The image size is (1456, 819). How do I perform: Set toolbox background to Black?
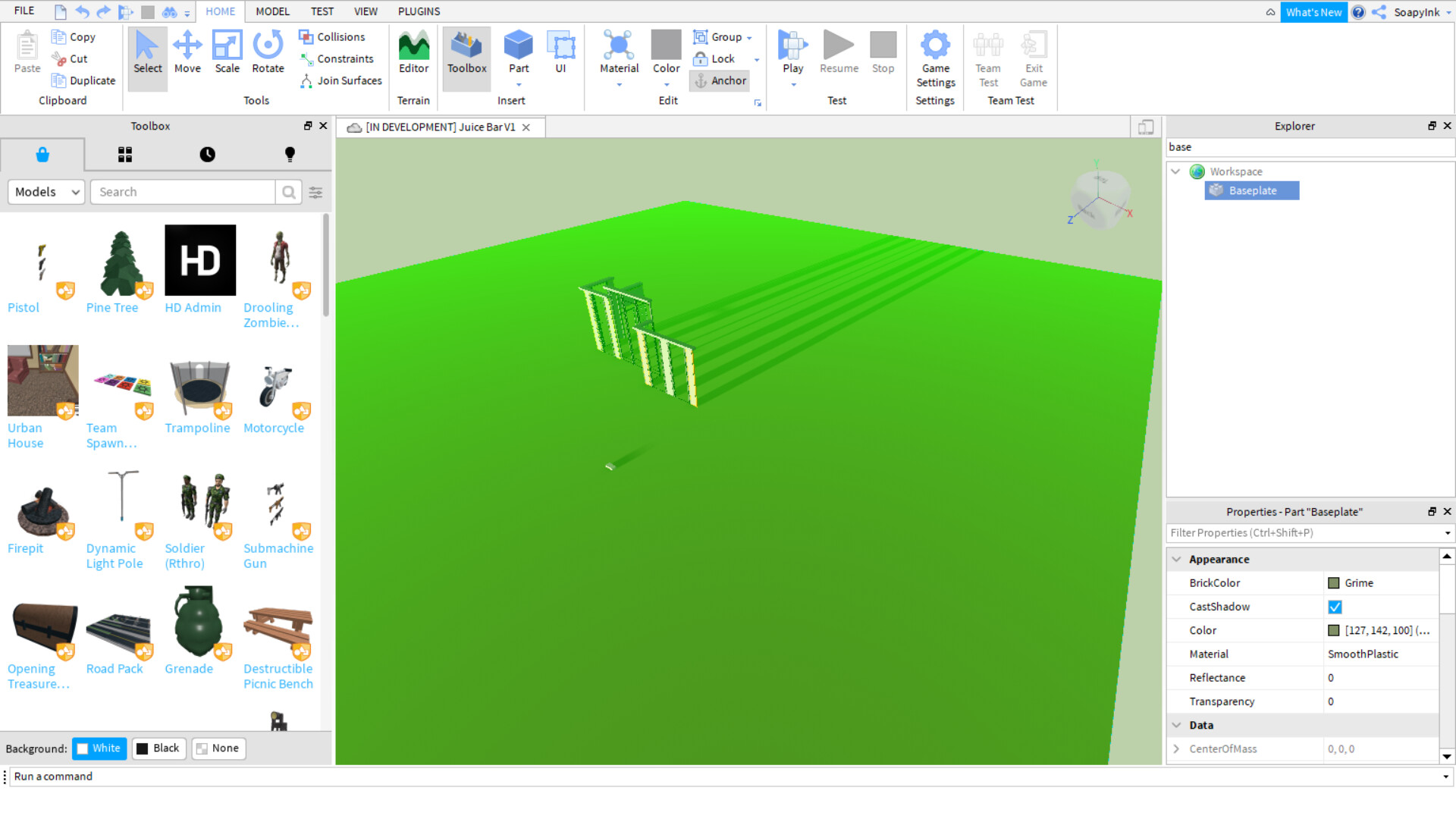(158, 748)
